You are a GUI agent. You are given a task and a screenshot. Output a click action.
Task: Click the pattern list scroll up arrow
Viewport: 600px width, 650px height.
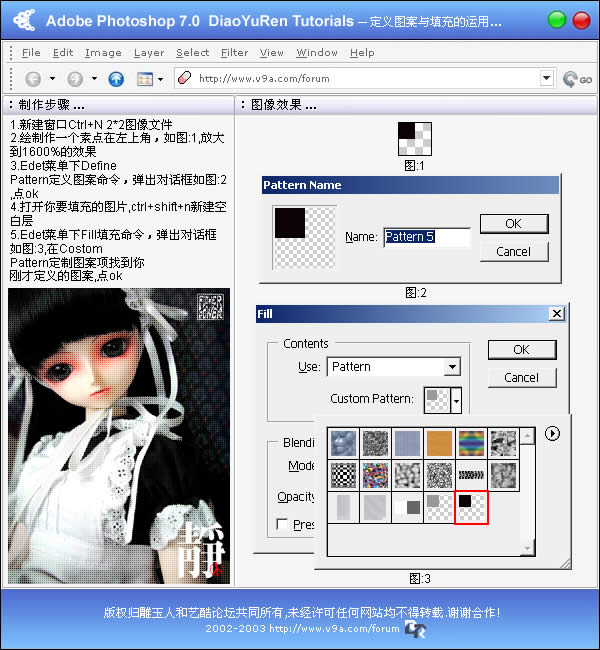527,436
